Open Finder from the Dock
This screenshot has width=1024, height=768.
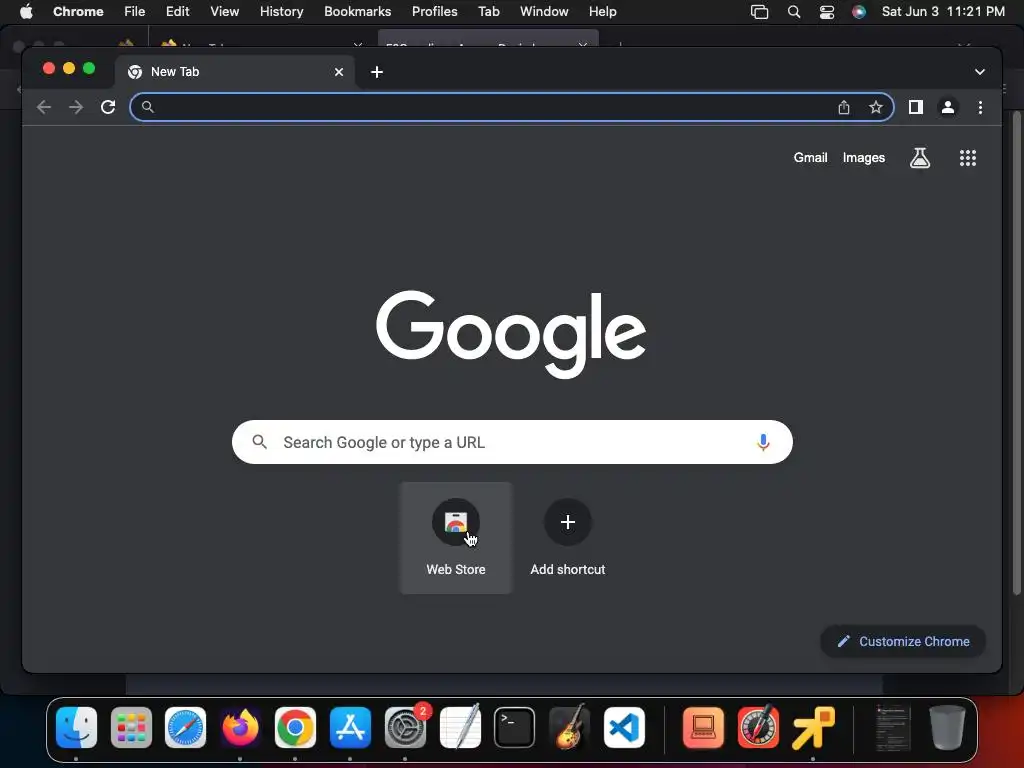pos(76,727)
